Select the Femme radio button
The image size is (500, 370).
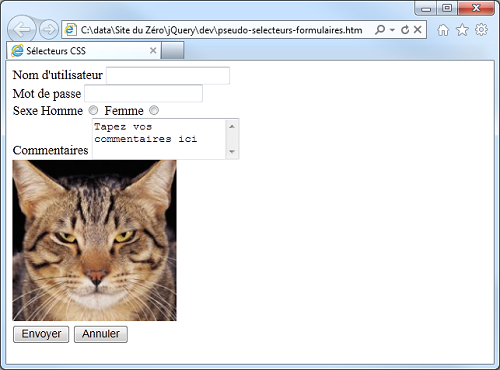[x=154, y=110]
